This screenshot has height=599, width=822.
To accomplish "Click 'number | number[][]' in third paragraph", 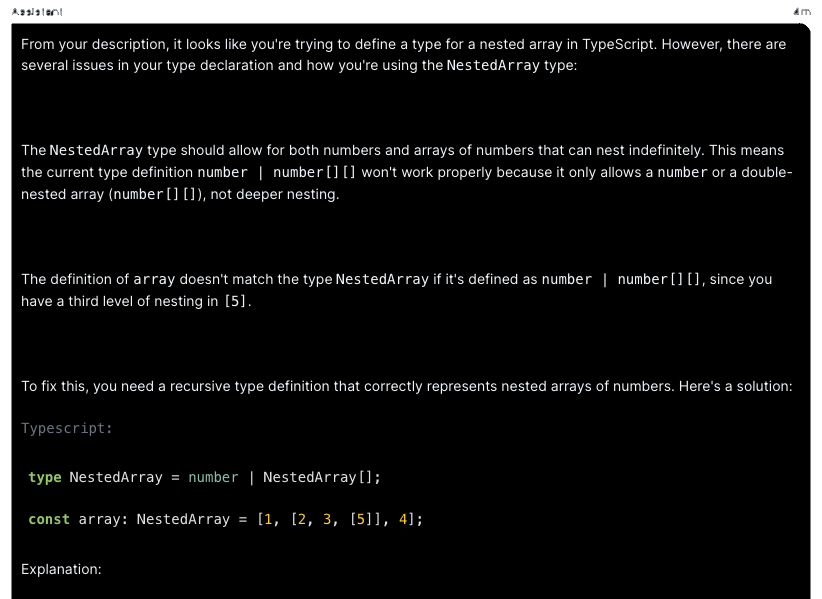I will (x=622, y=279).
